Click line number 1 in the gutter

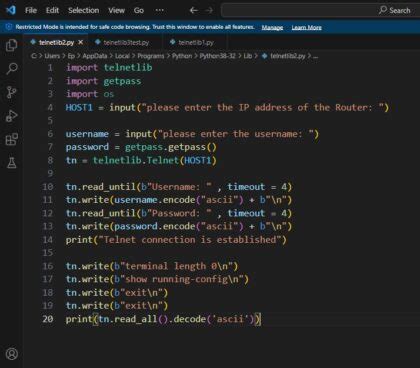pyautogui.click(x=50, y=68)
